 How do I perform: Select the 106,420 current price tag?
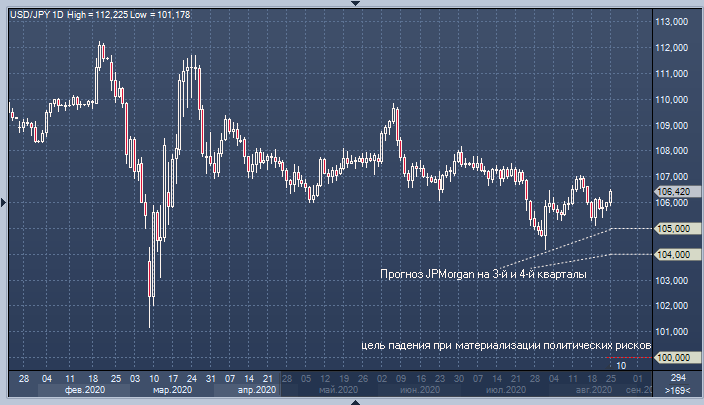(671, 190)
